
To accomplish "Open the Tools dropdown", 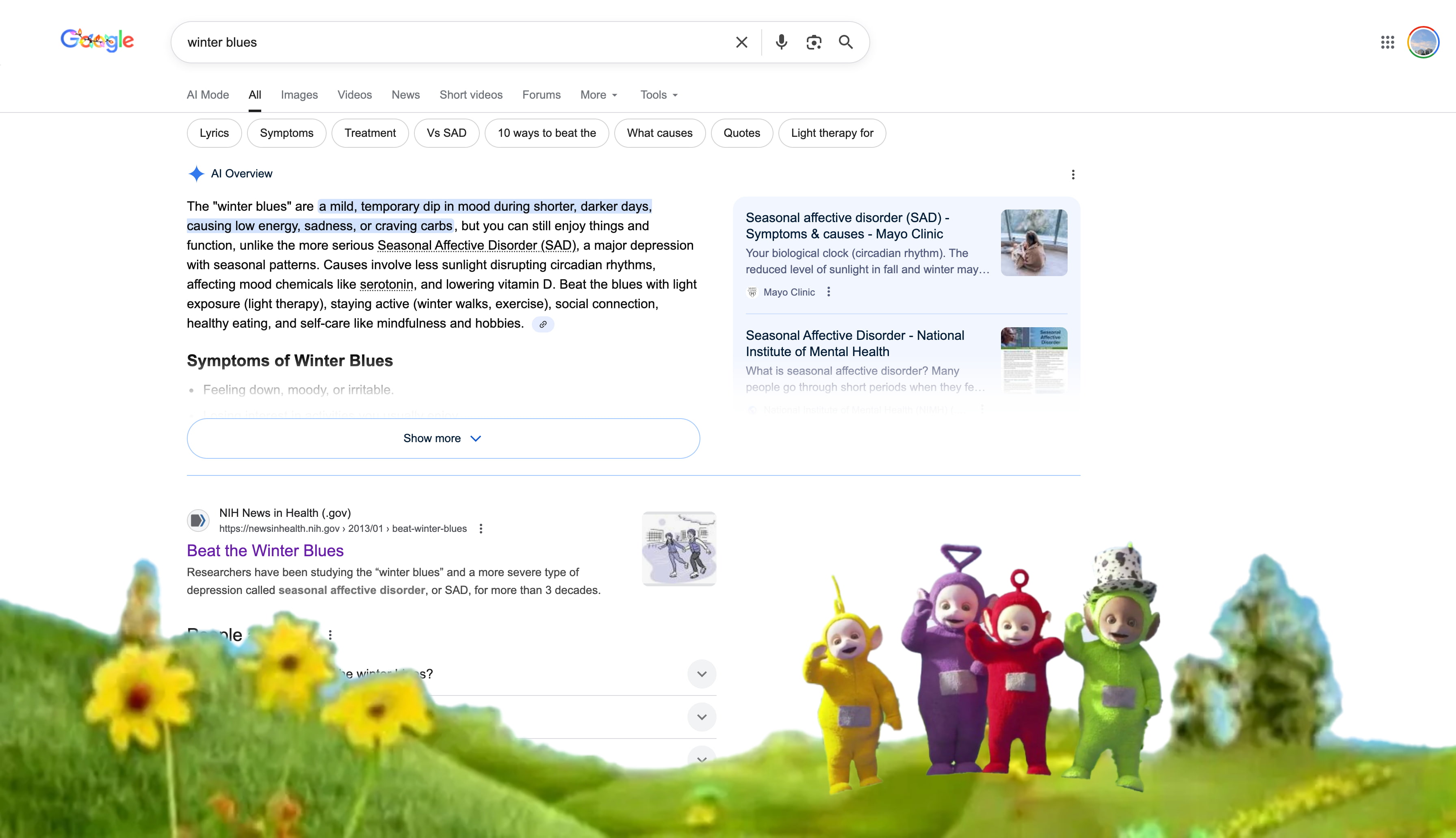I will point(659,95).
